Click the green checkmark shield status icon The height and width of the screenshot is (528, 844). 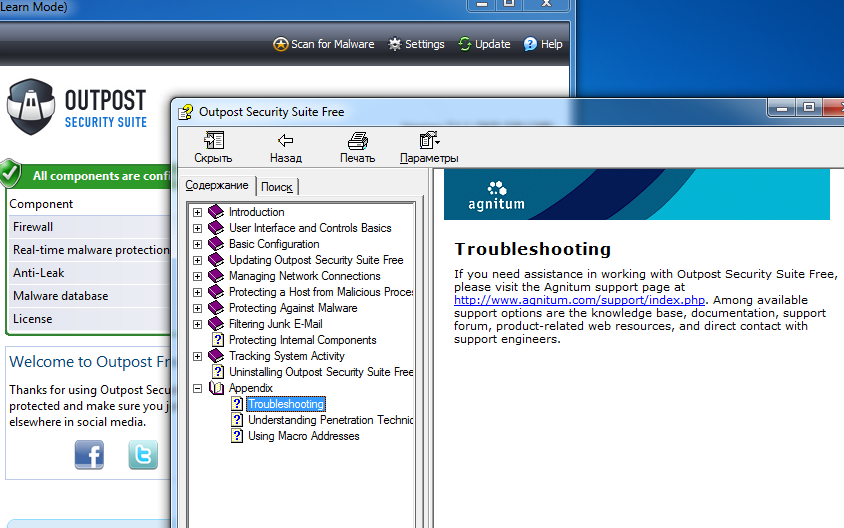point(10,174)
